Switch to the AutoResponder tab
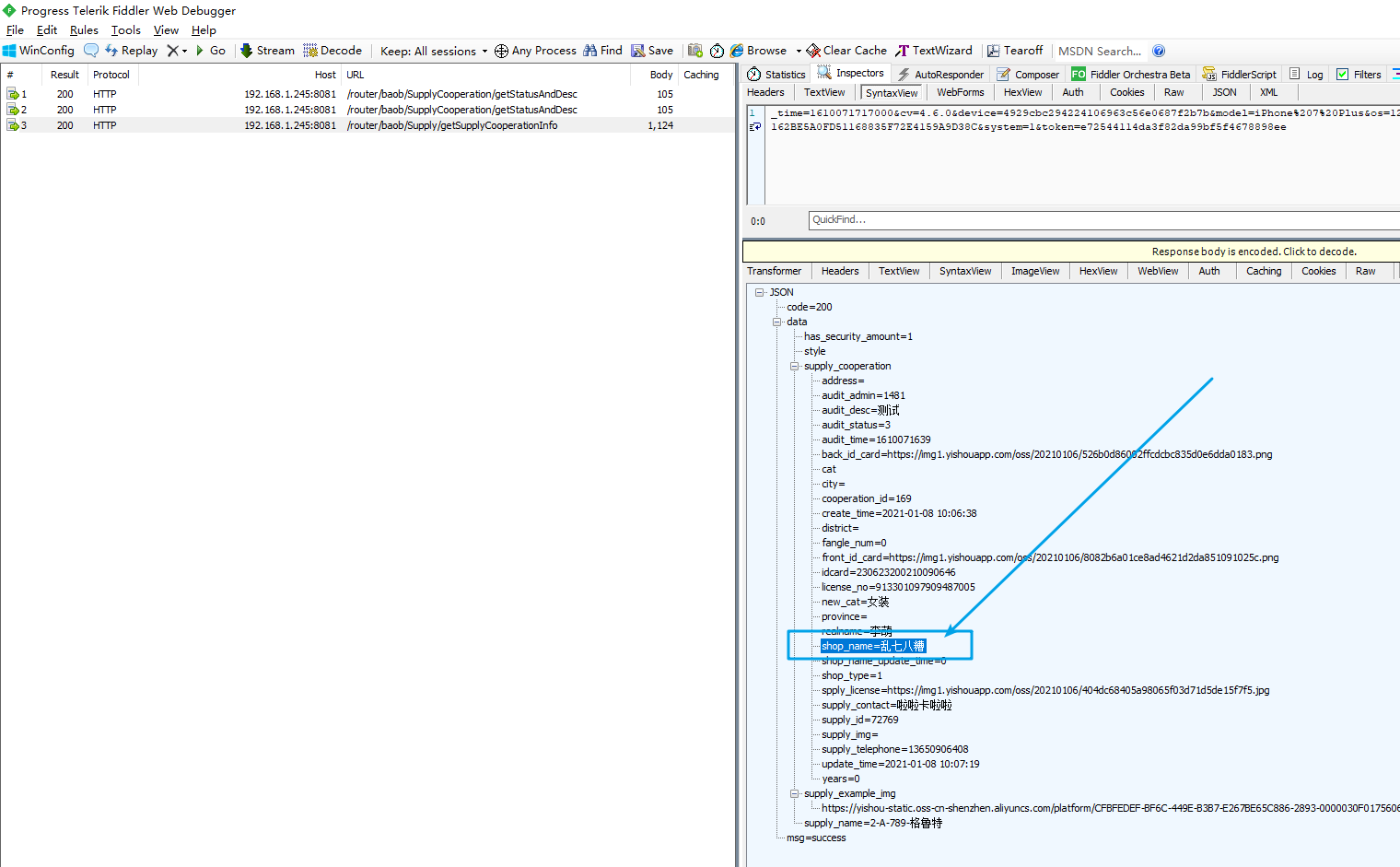Image resolution: width=1400 pixels, height=867 pixels. 940,74
